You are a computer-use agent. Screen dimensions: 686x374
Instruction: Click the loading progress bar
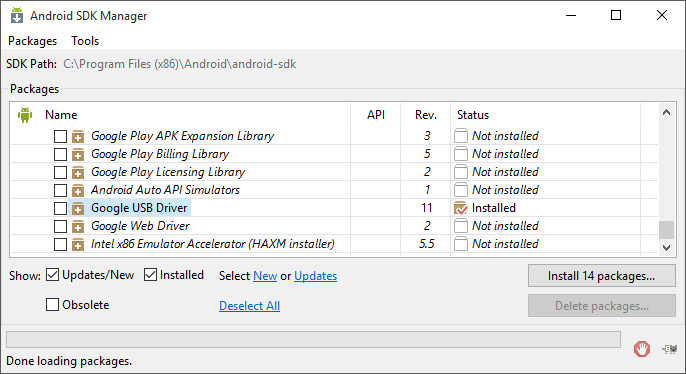[313, 339]
